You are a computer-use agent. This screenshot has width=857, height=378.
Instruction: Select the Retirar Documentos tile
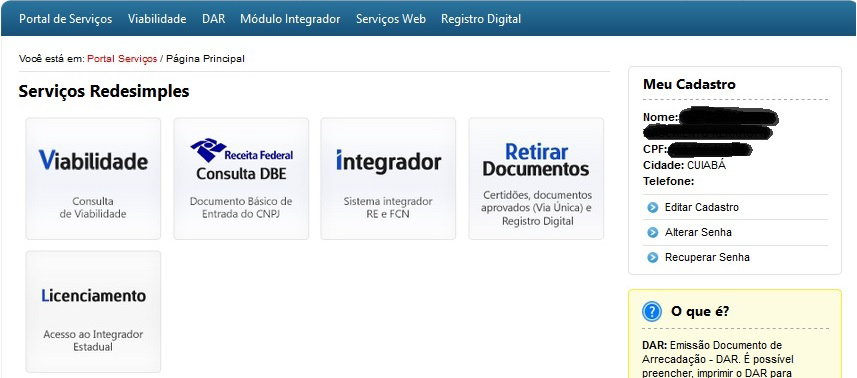(536, 179)
